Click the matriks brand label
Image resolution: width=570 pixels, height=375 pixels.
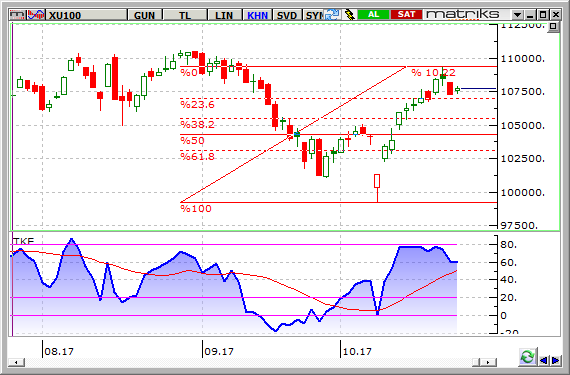[462, 15]
